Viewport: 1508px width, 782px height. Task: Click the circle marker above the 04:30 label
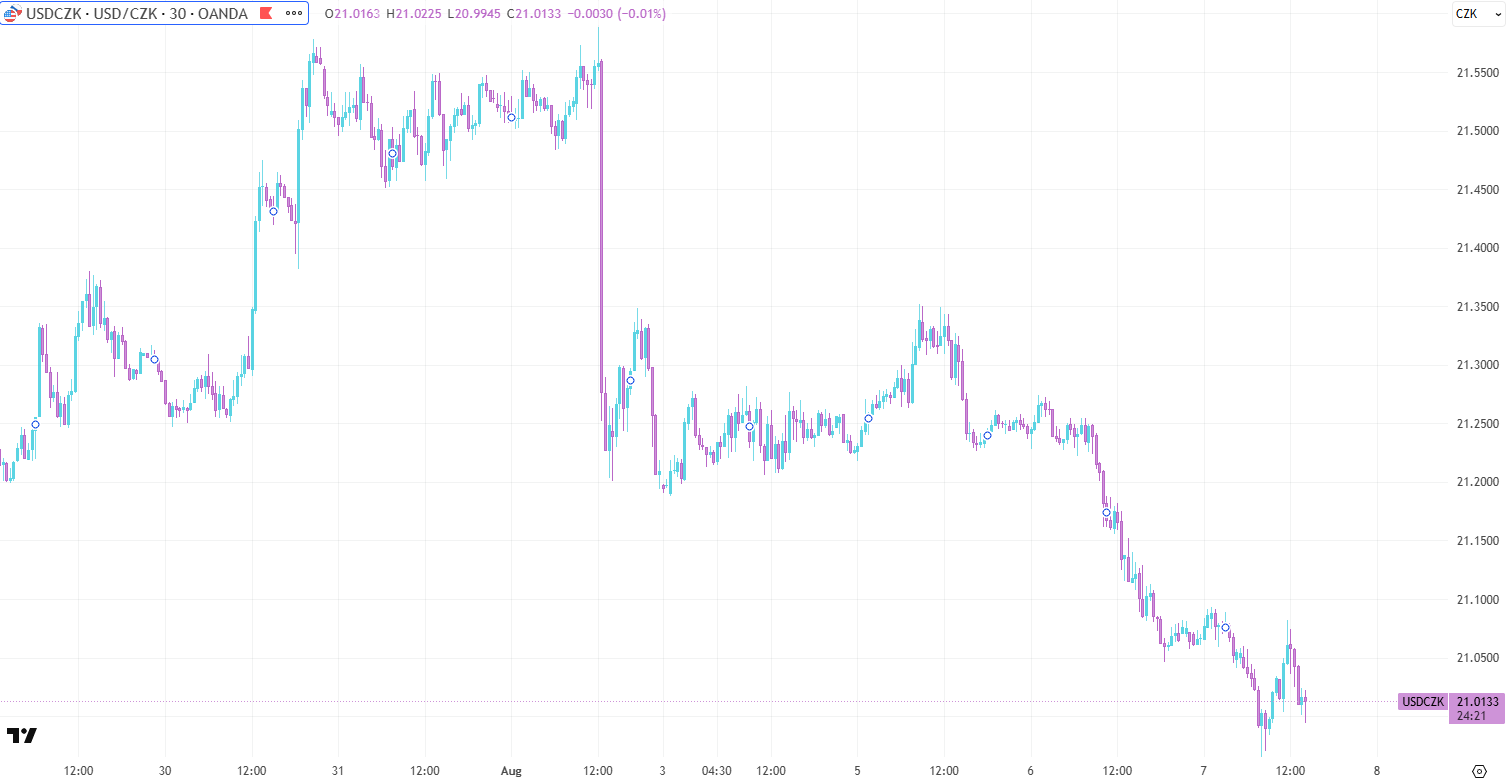[x=749, y=427]
